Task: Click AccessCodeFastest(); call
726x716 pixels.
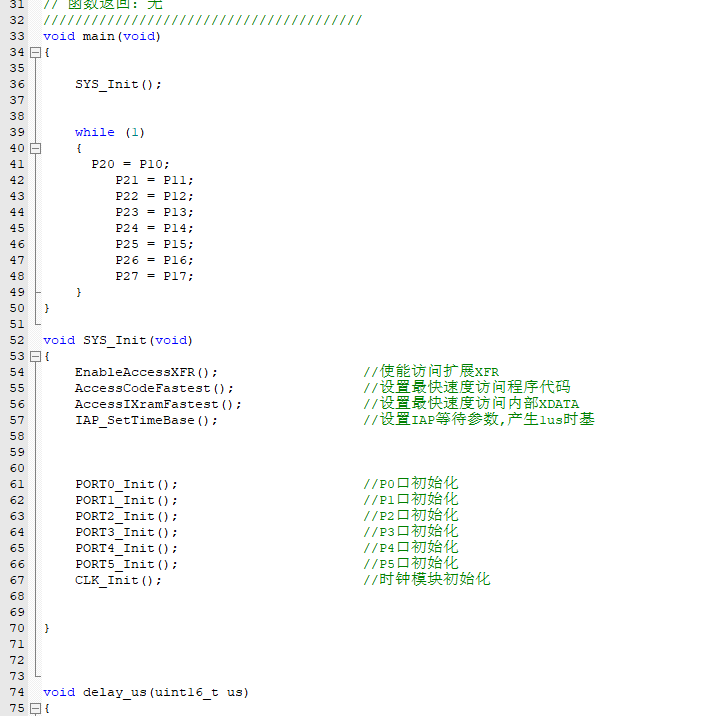Action: [x=154, y=388]
